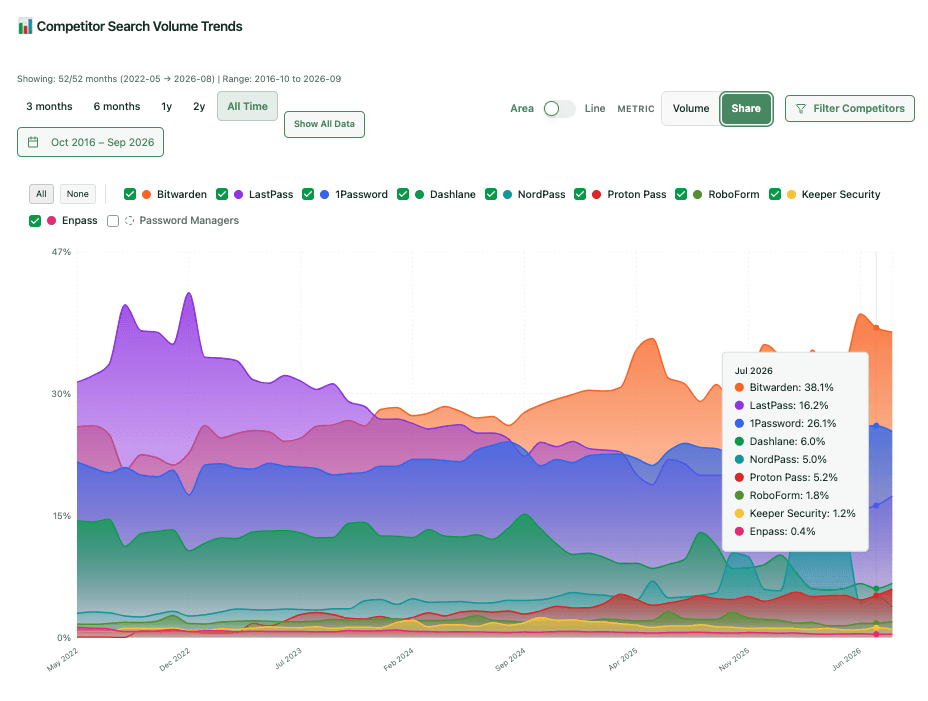Click the "Sep 2024" x-axis label
This screenshot has width=928, height=701.
(510, 660)
